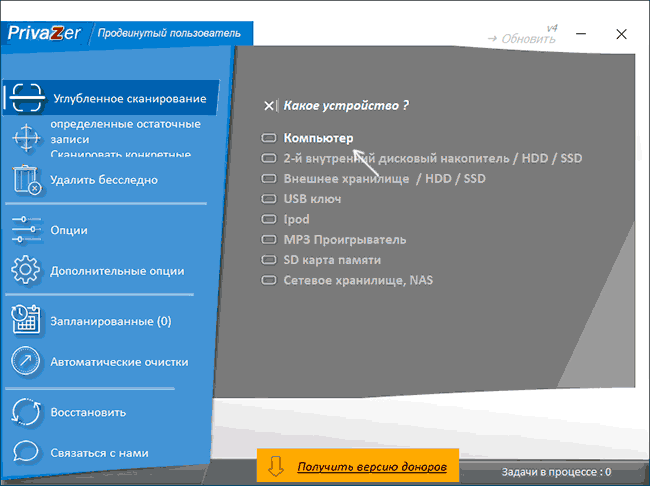Viewport: 650px width, 486px height.
Task: Click the crosshair scan-specific-traces icon
Action: tap(26, 138)
